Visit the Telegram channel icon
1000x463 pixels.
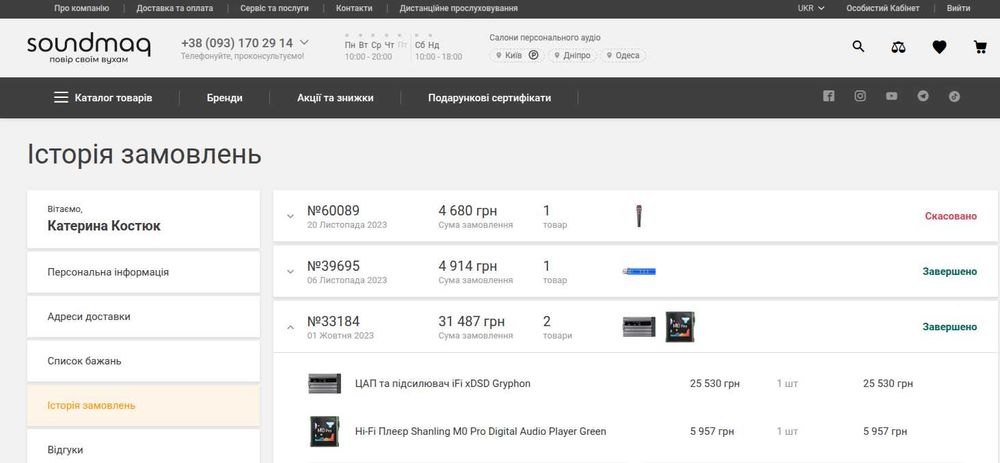click(923, 96)
